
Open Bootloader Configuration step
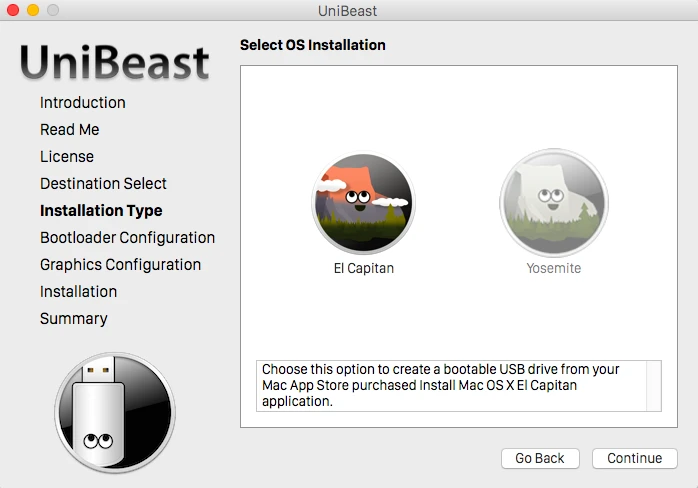coord(127,238)
